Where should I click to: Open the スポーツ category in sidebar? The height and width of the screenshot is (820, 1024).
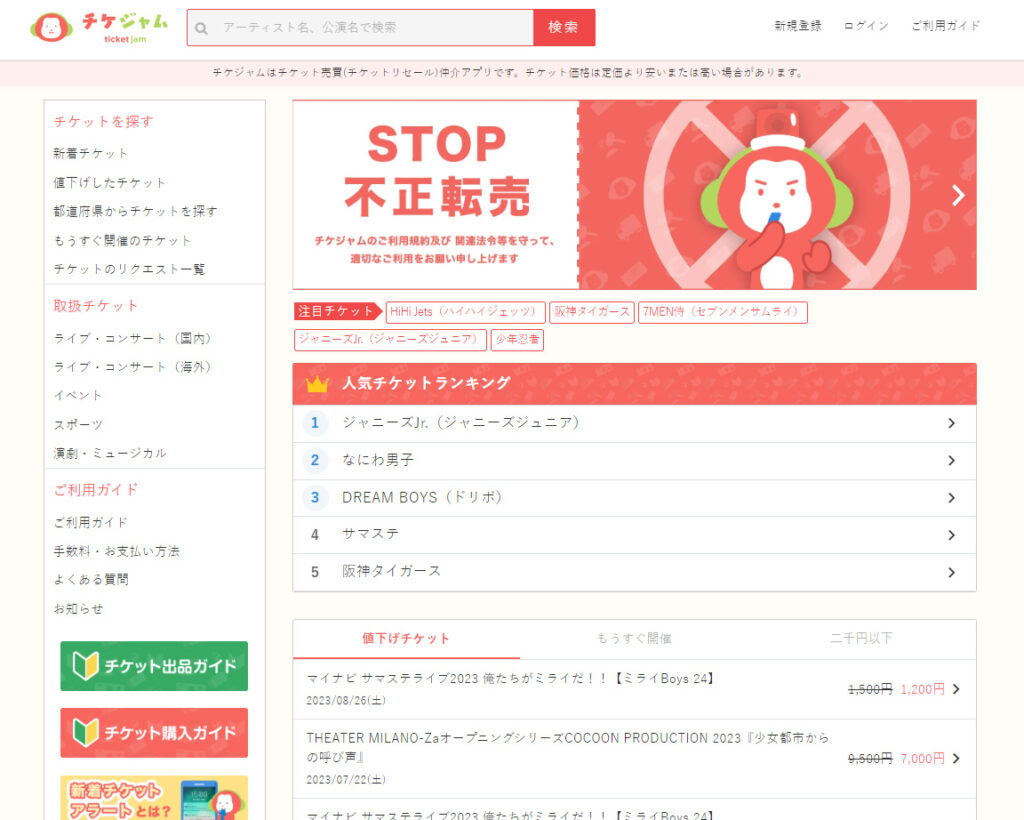78,424
